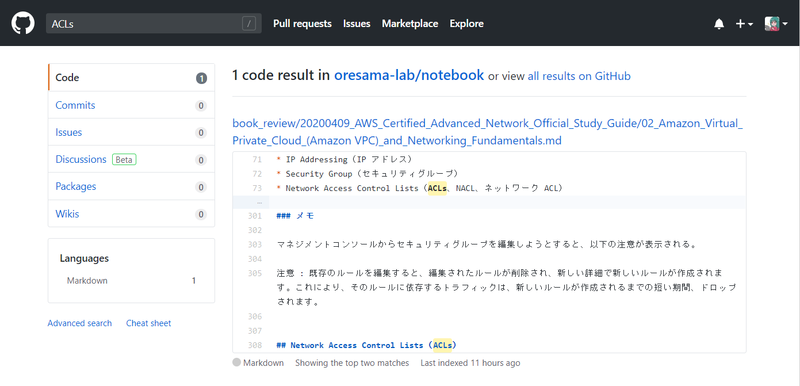Click the "IP Addressing" code line
800x386 pixels.
click(346, 159)
